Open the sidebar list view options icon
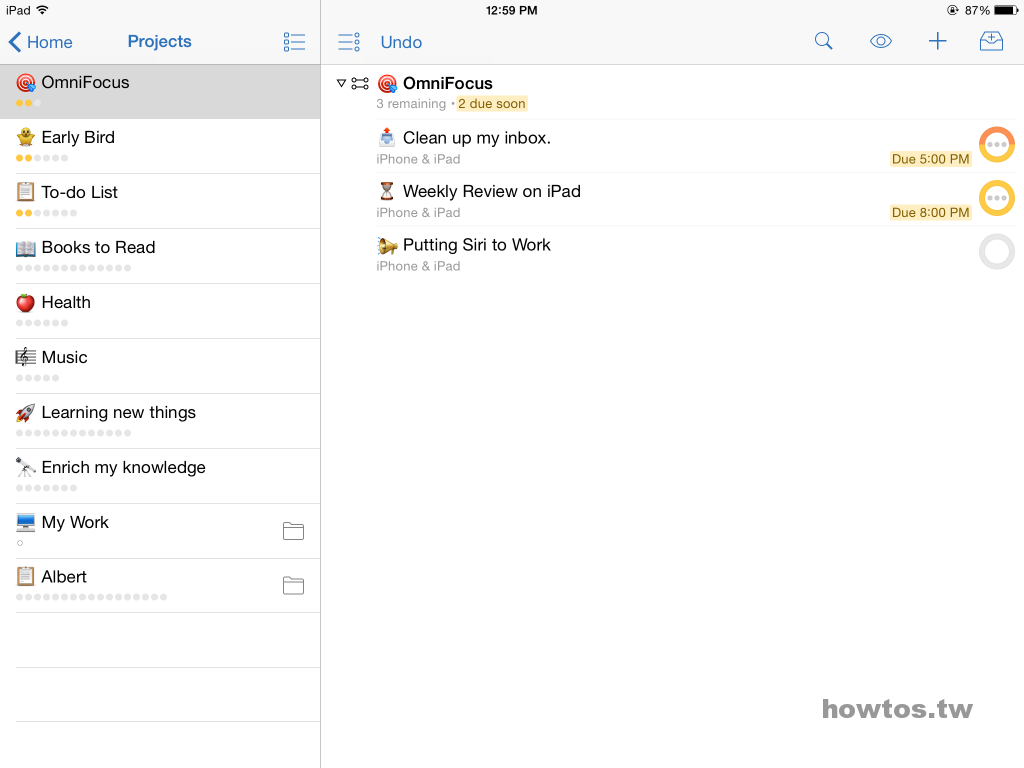The height and width of the screenshot is (768, 1024). pyautogui.click(x=294, y=42)
